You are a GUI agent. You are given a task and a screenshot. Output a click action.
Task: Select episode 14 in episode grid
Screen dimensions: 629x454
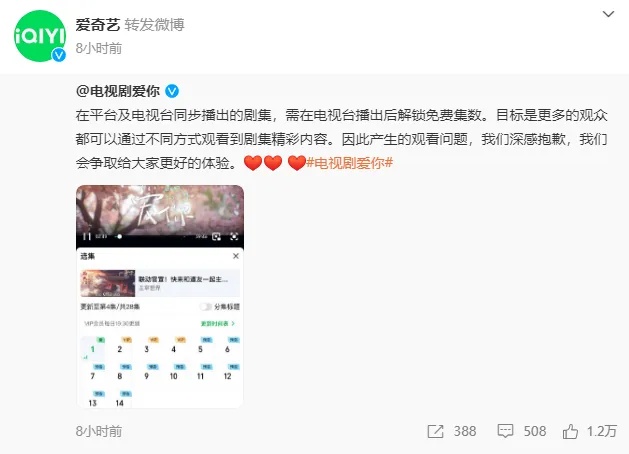pyautogui.click(x=120, y=400)
